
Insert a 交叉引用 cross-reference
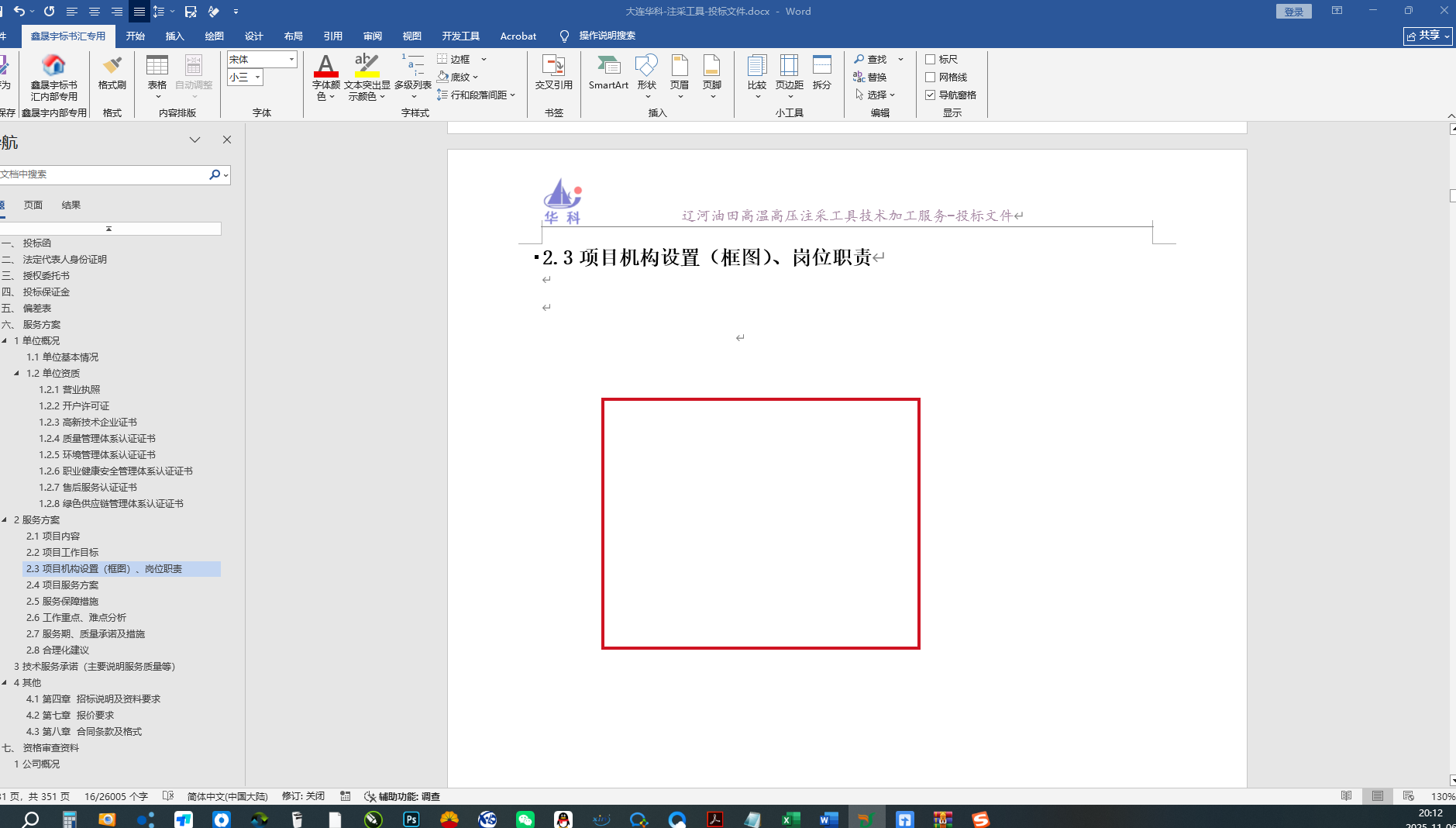(x=553, y=73)
